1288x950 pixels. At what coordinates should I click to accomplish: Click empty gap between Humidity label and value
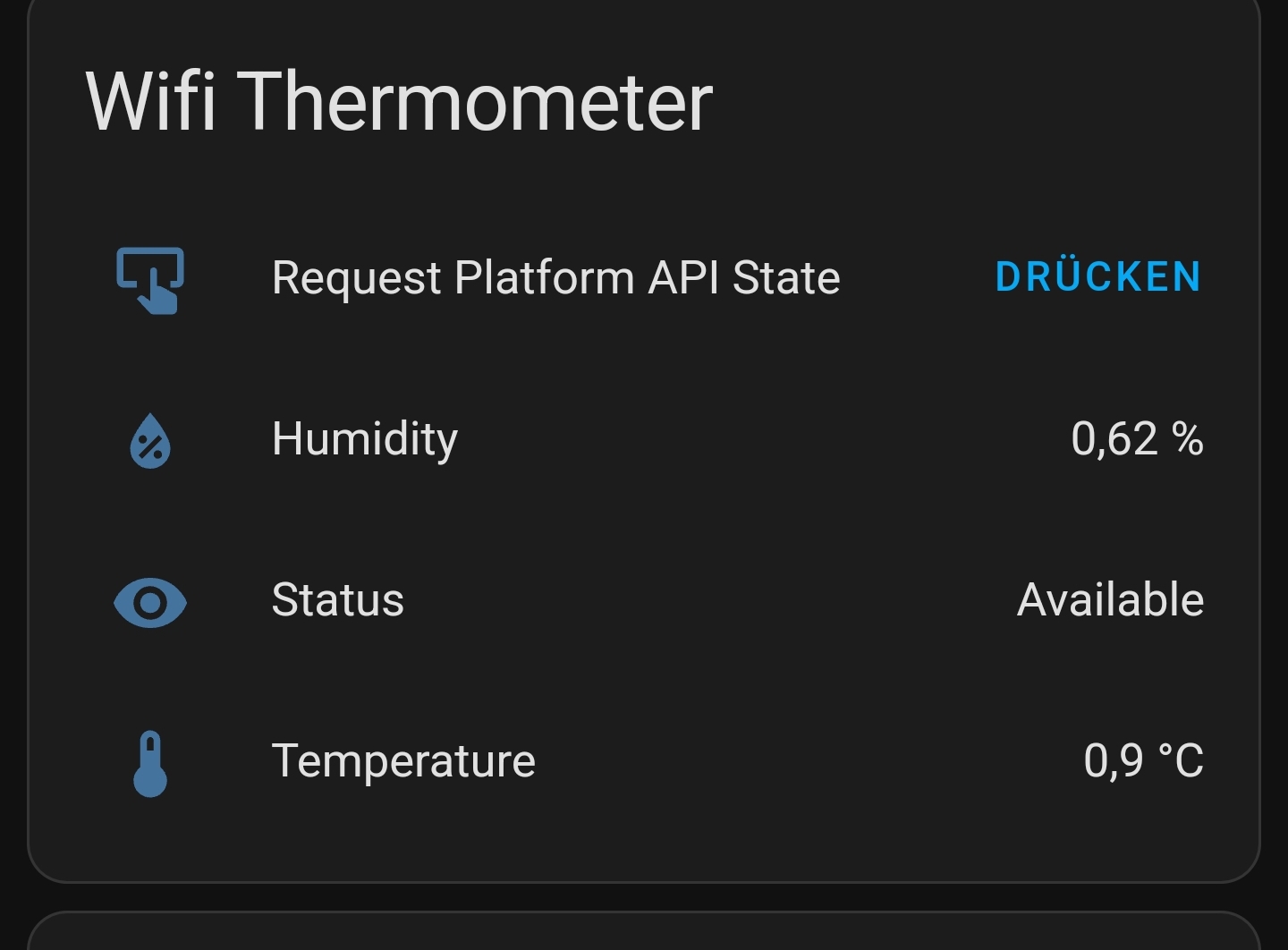click(760, 439)
